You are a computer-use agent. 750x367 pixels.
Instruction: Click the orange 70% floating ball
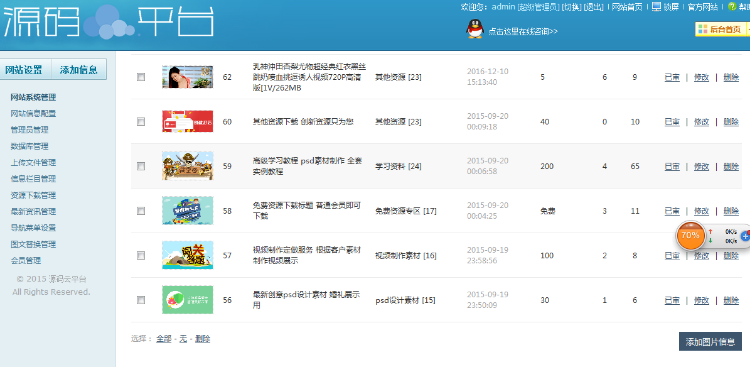tap(690, 235)
